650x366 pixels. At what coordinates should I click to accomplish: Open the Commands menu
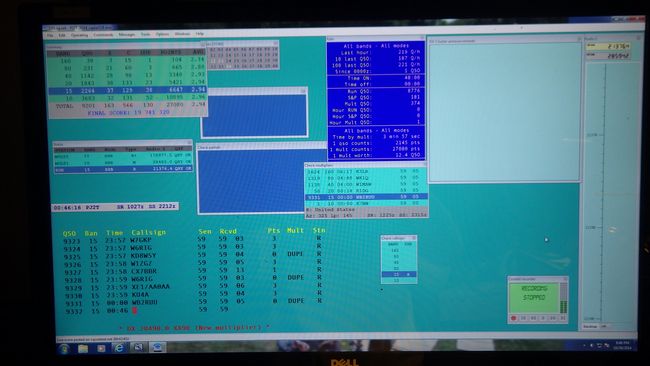(103, 35)
